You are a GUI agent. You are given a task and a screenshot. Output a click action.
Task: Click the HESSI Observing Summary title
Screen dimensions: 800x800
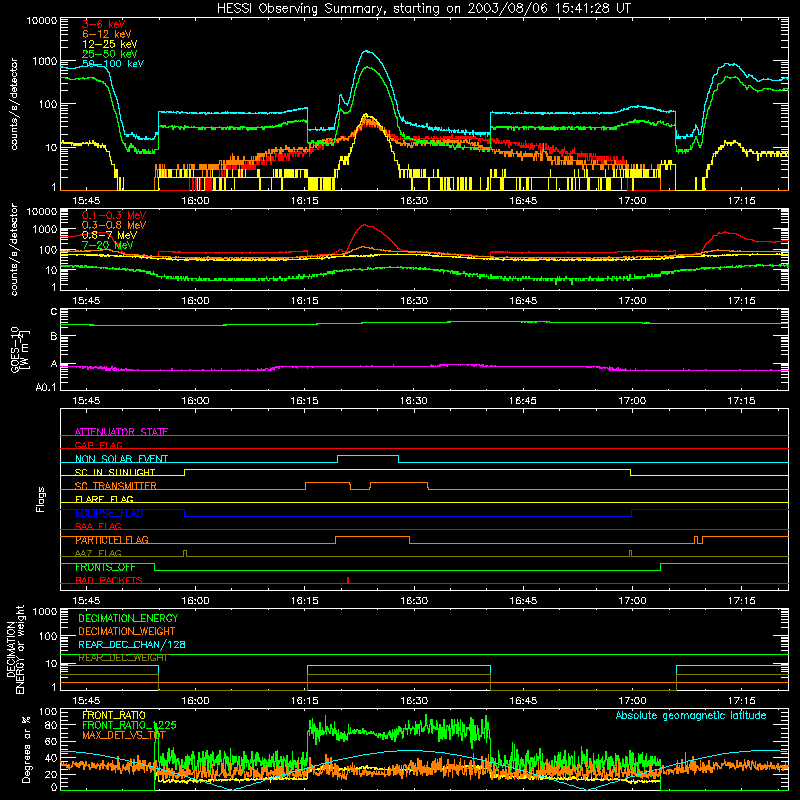424,9
